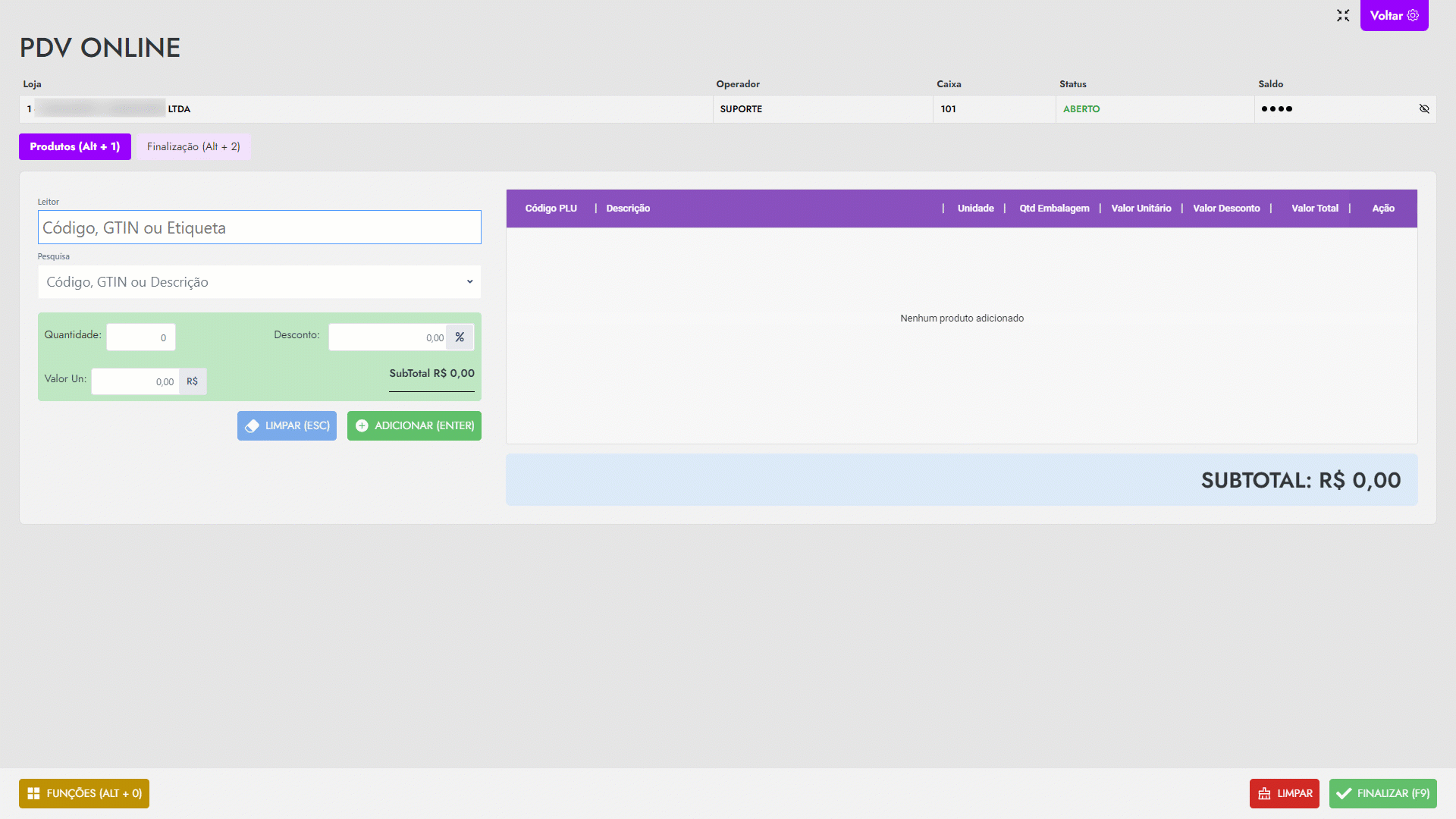This screenshot has height=819, width=1456.
Task: Click the register icon on red LIMPAR
Action: 1264,793
